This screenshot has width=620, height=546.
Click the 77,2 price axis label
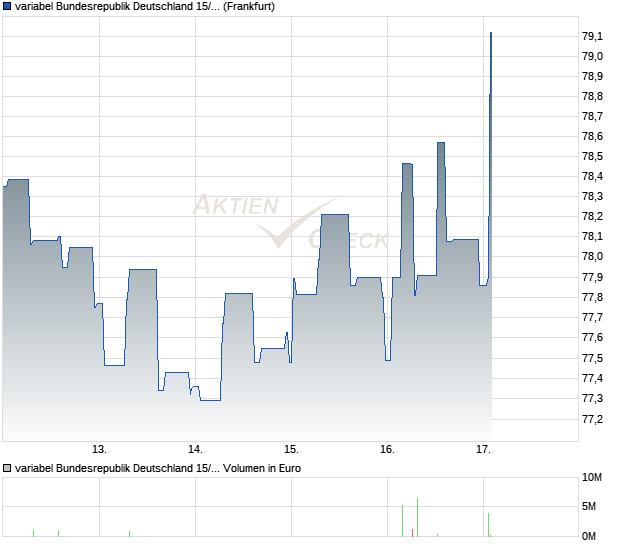pos(592,418)
